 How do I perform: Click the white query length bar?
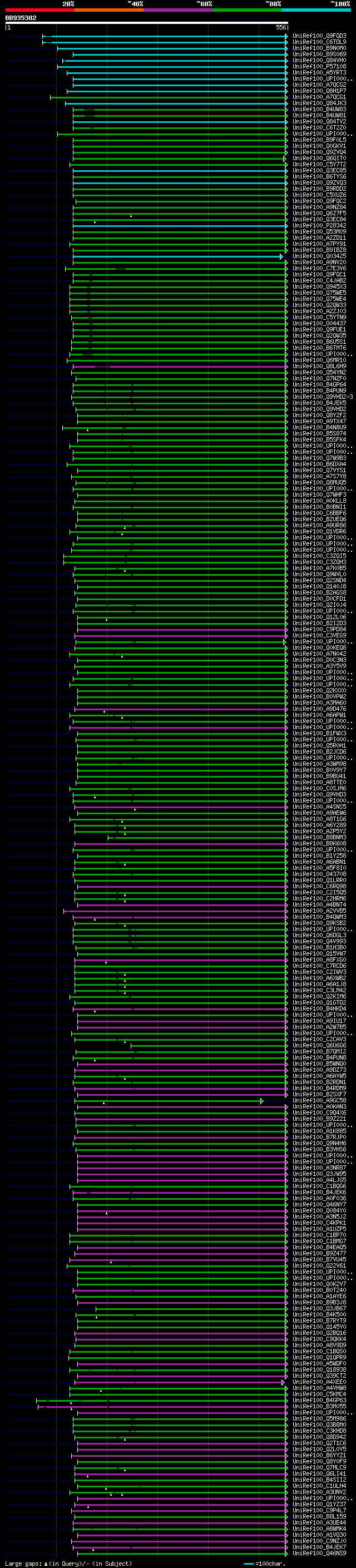147,23
